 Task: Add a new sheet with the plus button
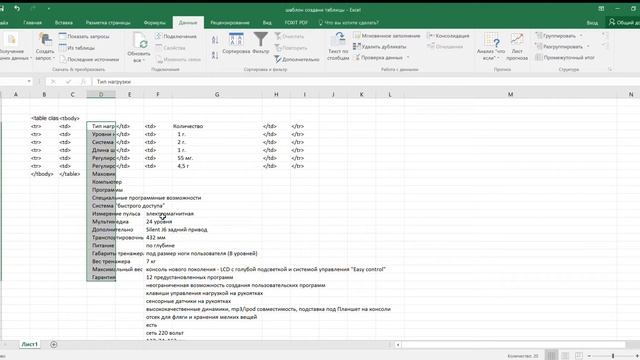[x=53, y=344]
